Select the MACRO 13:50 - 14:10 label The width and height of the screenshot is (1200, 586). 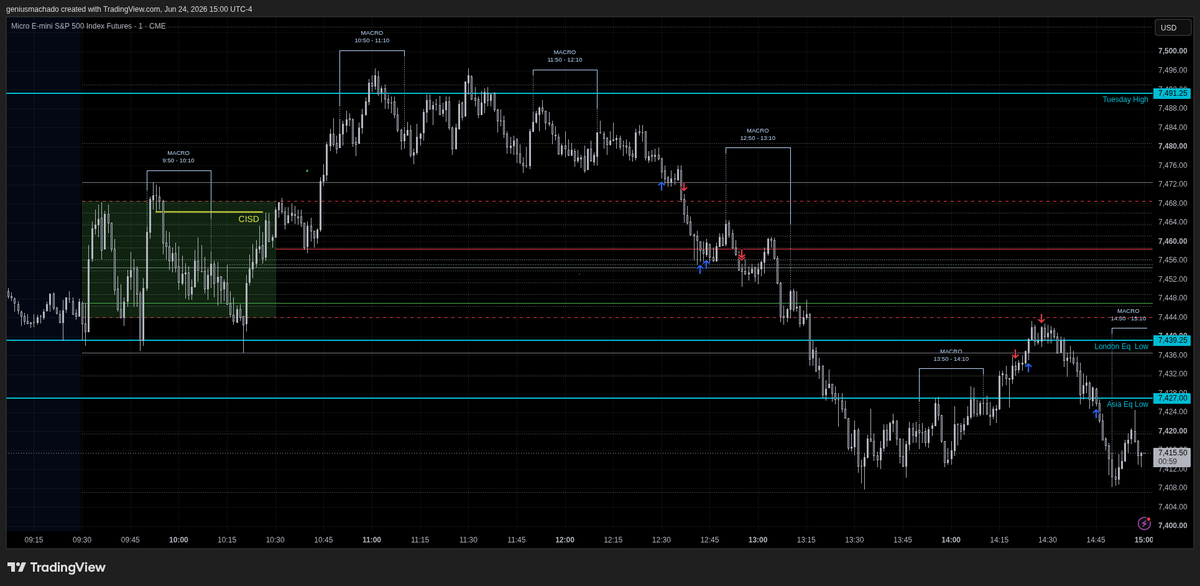951,355
